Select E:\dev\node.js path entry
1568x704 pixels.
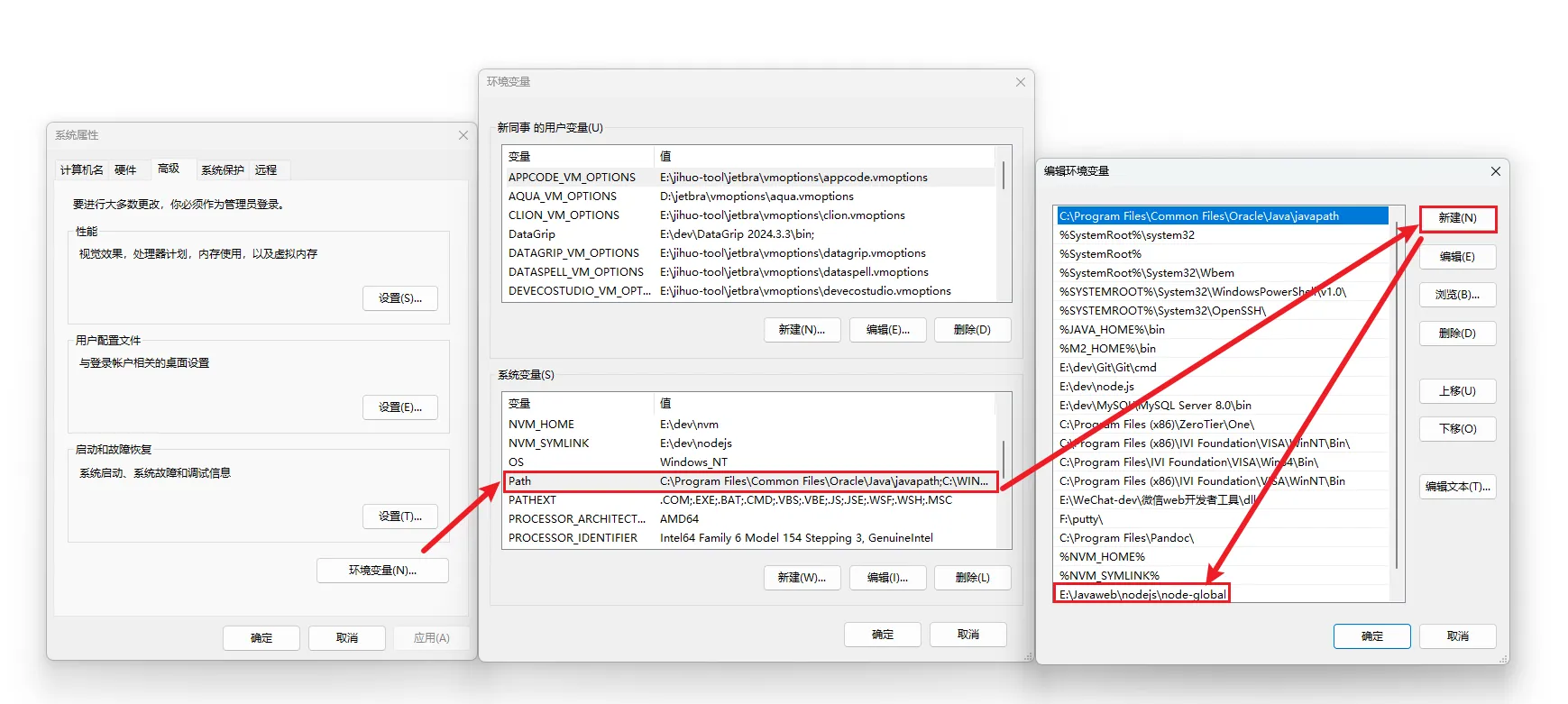pyautogui.click(x=1223, y=387)
